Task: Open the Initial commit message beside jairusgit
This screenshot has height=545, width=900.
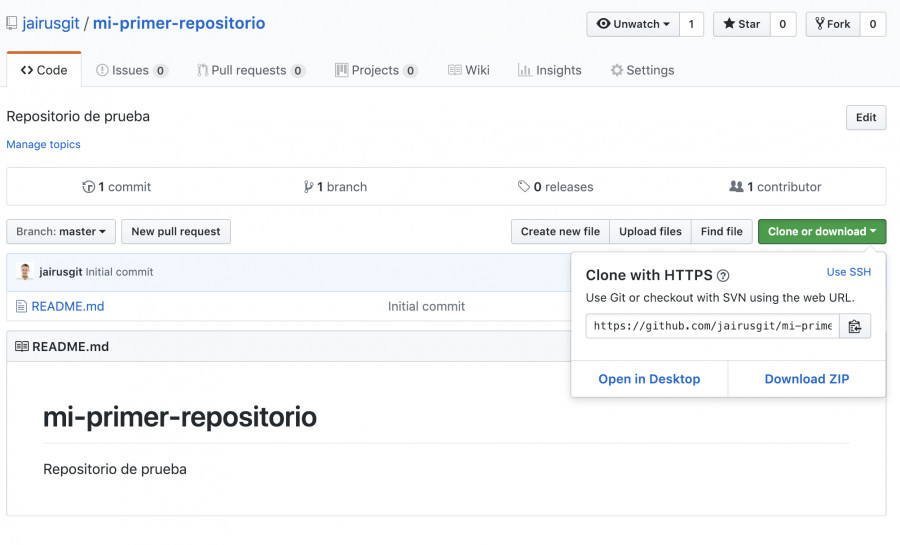Action: pos(119,272)
